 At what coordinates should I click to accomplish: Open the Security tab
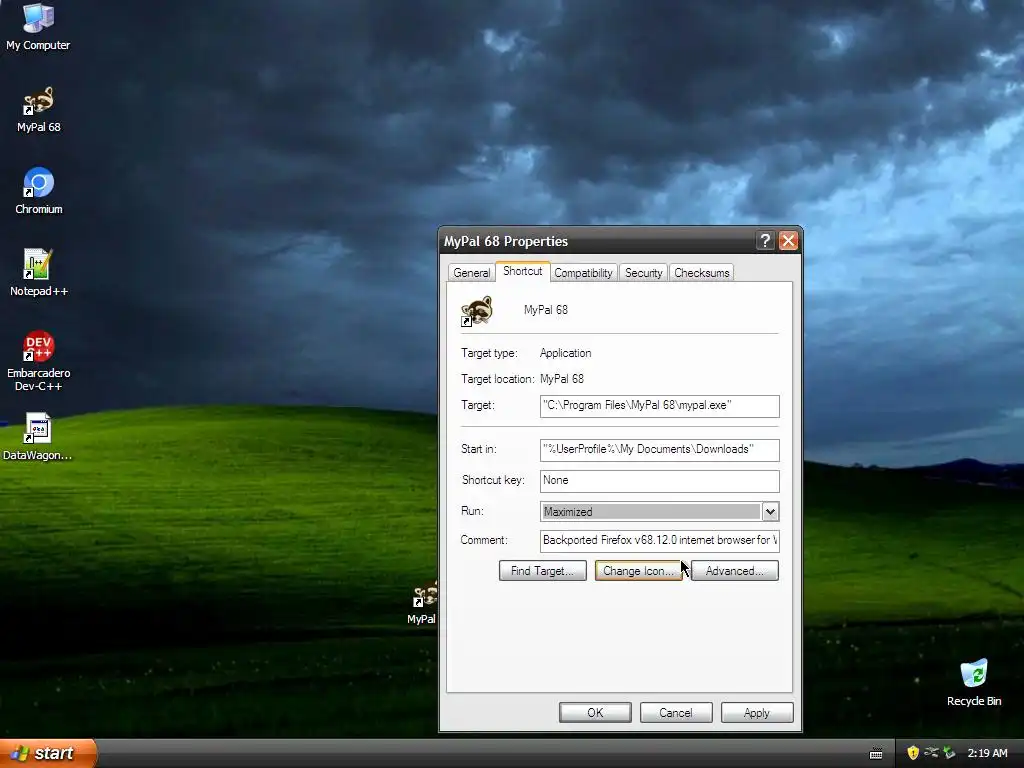pos(643,273)
